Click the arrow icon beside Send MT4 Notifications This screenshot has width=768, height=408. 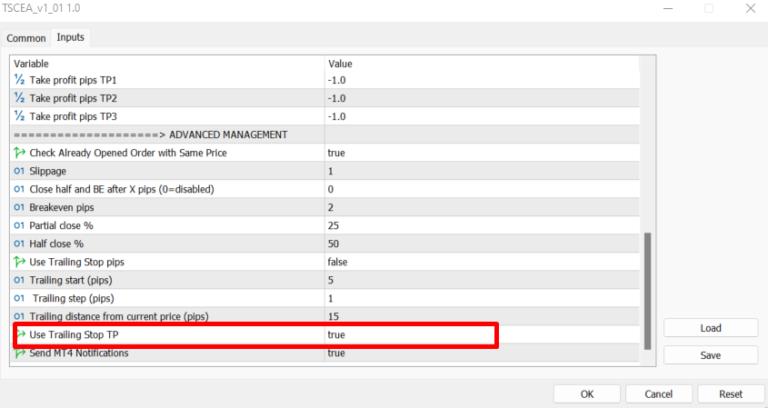(20, 353)
